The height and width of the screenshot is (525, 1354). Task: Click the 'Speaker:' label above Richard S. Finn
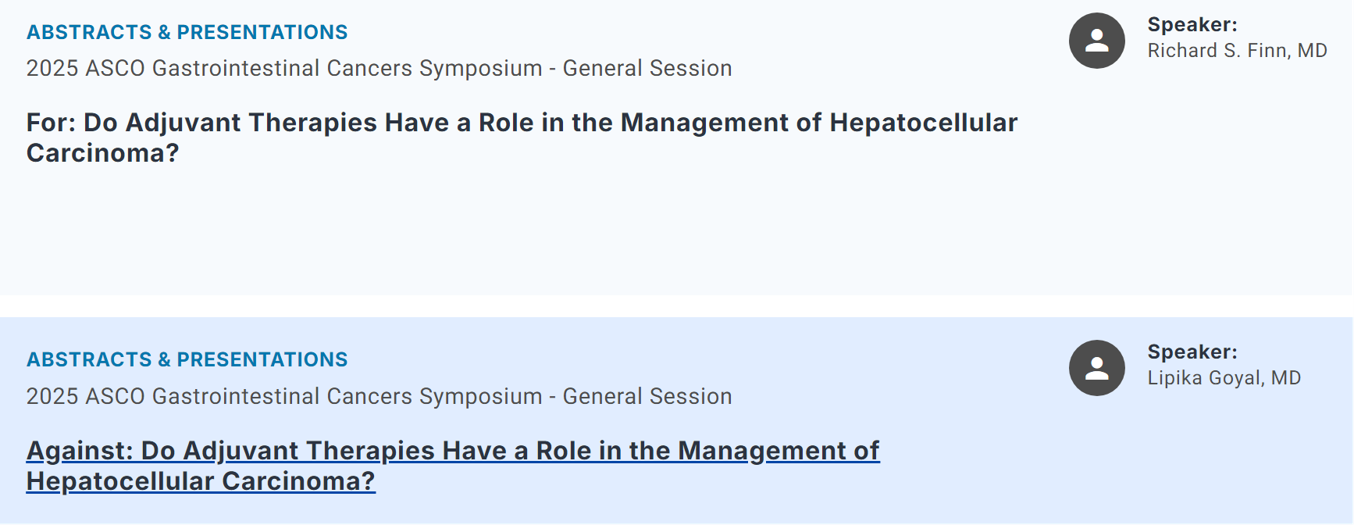[x=1192, y=25]
